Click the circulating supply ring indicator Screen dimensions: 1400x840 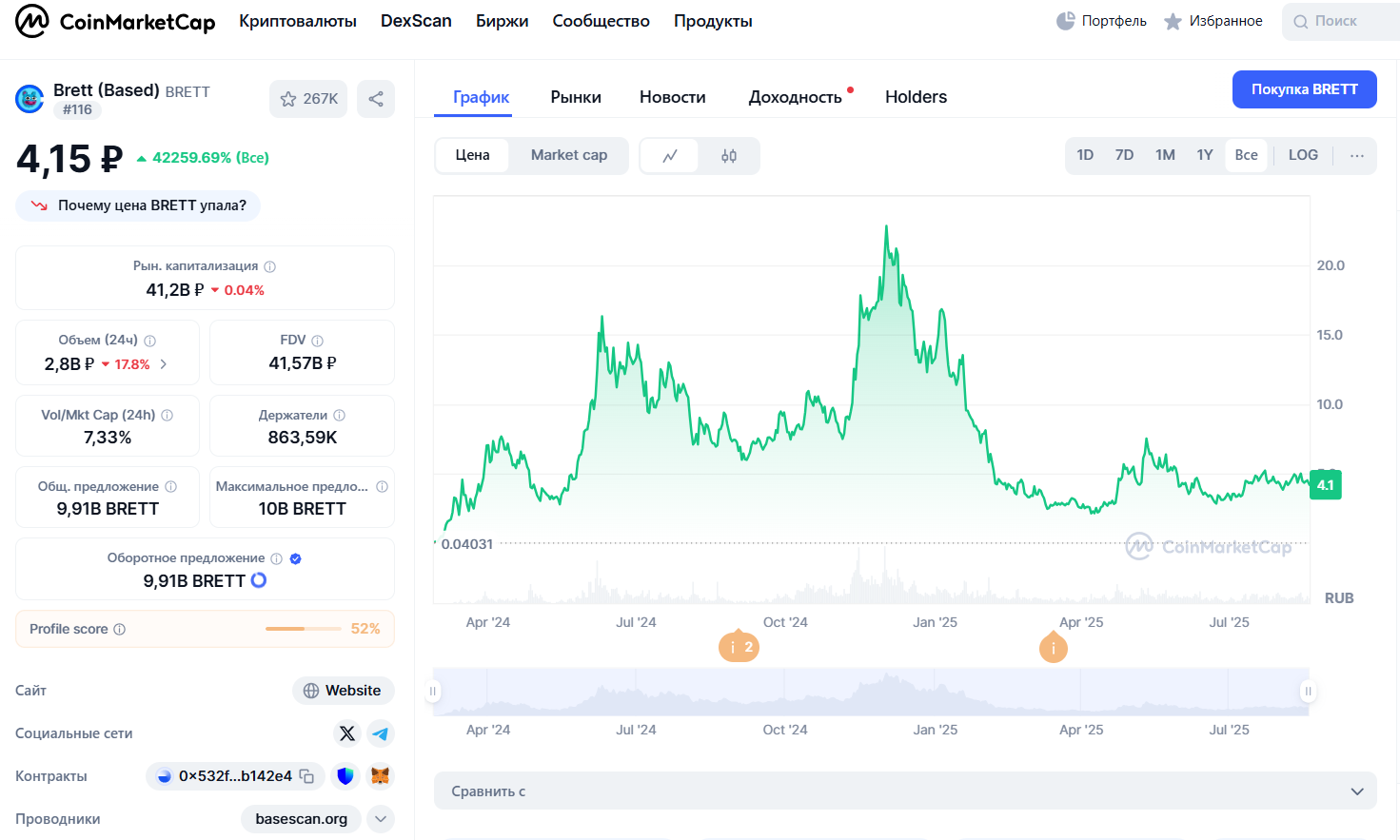258,580
